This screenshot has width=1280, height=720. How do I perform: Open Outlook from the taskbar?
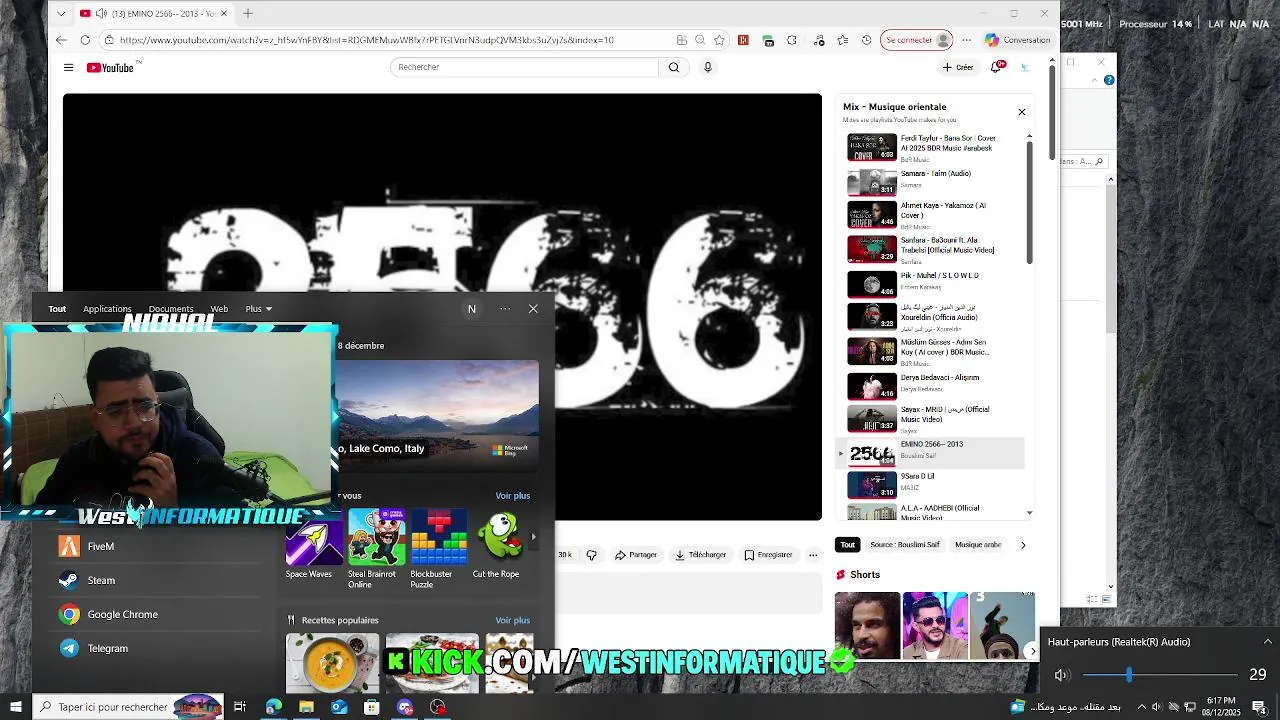(x=339, y=707)
